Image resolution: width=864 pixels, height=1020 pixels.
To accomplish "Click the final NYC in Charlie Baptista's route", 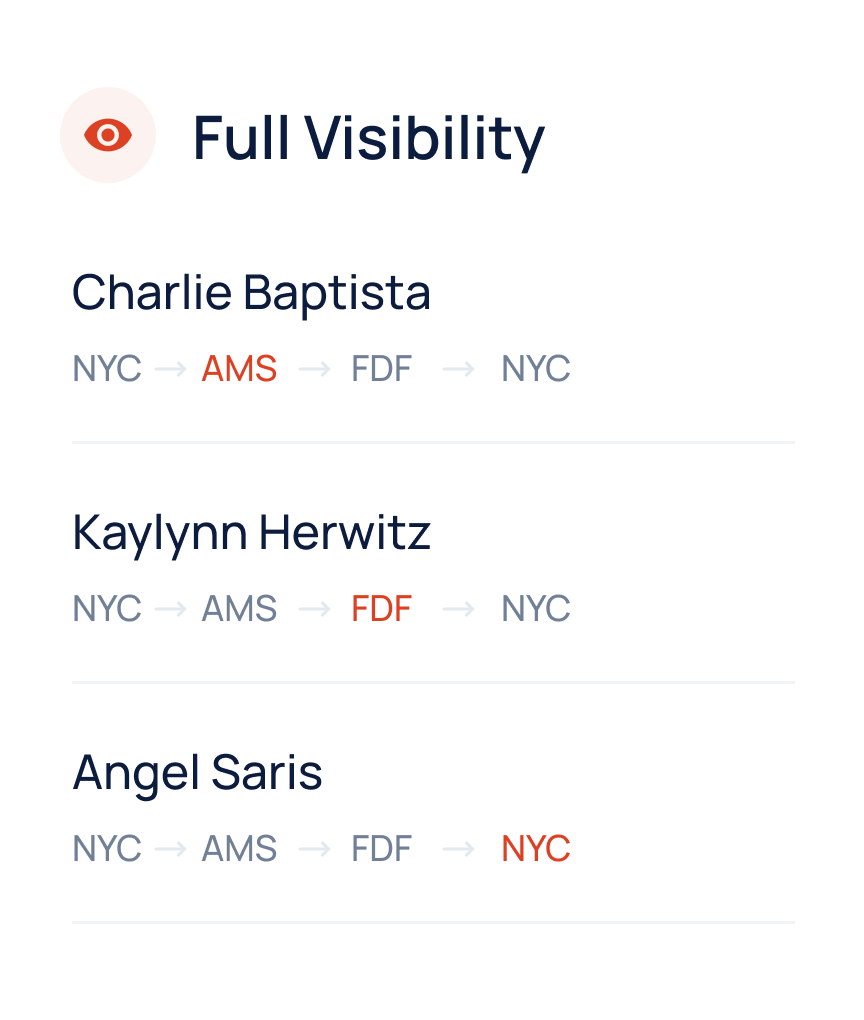I will click(x=535, y=369).
